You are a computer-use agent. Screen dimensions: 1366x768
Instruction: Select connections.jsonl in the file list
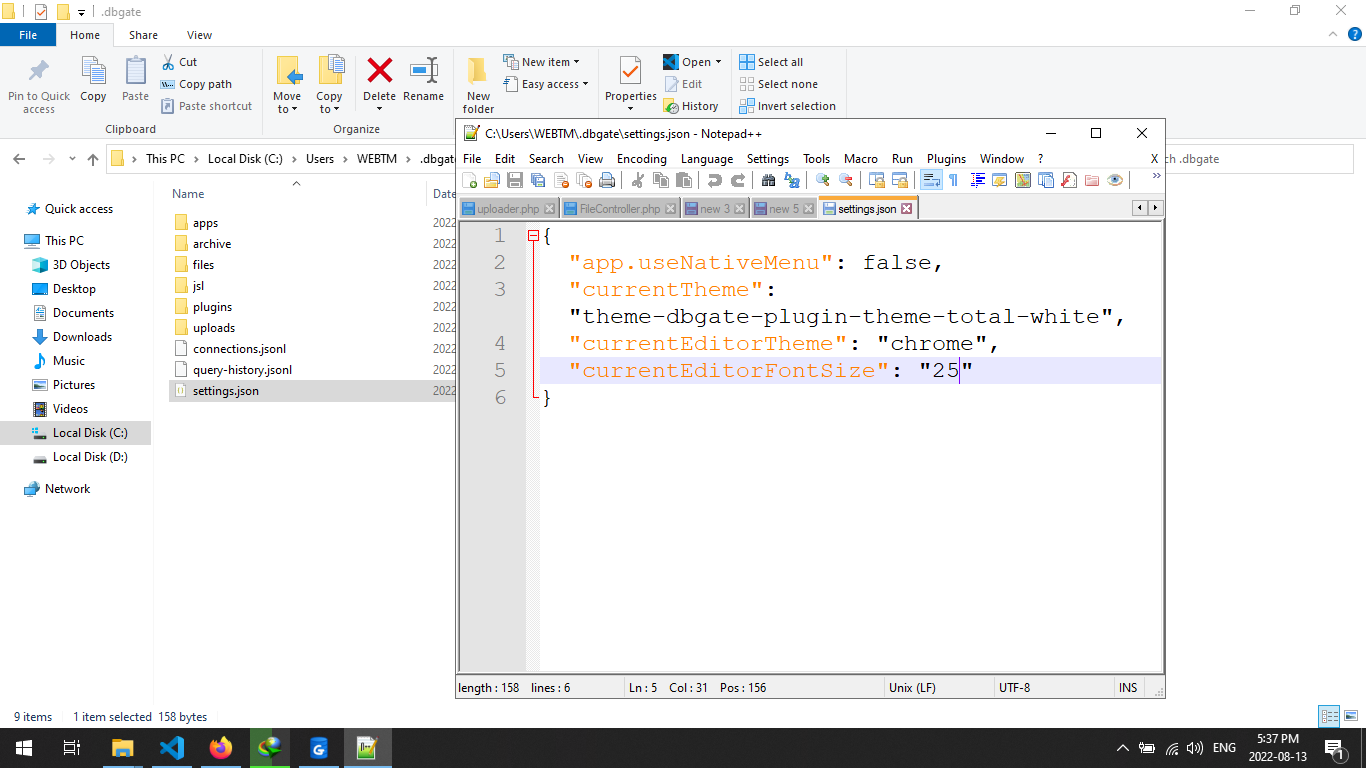tap(240, 349)
